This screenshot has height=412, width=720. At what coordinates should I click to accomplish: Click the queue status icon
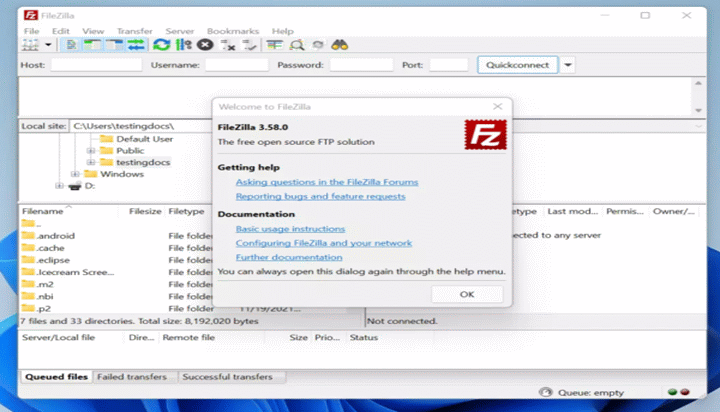pos(546,392)
